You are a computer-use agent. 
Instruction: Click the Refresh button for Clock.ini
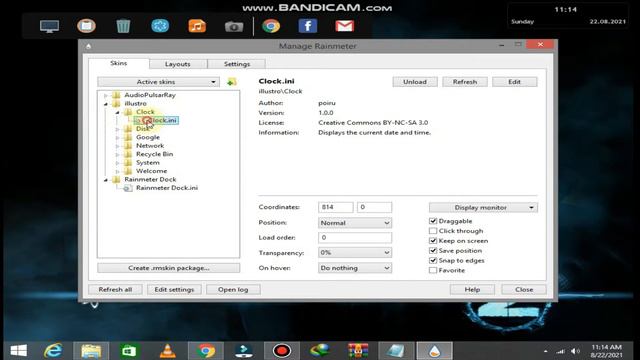click(x=464, y=82)
